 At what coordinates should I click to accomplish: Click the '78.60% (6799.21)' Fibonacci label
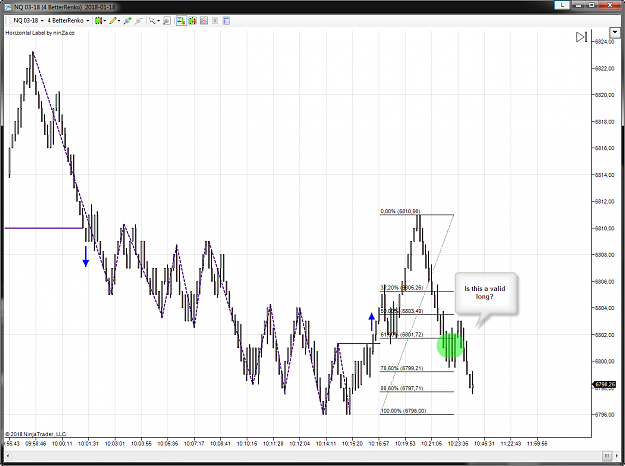point(402,368)
